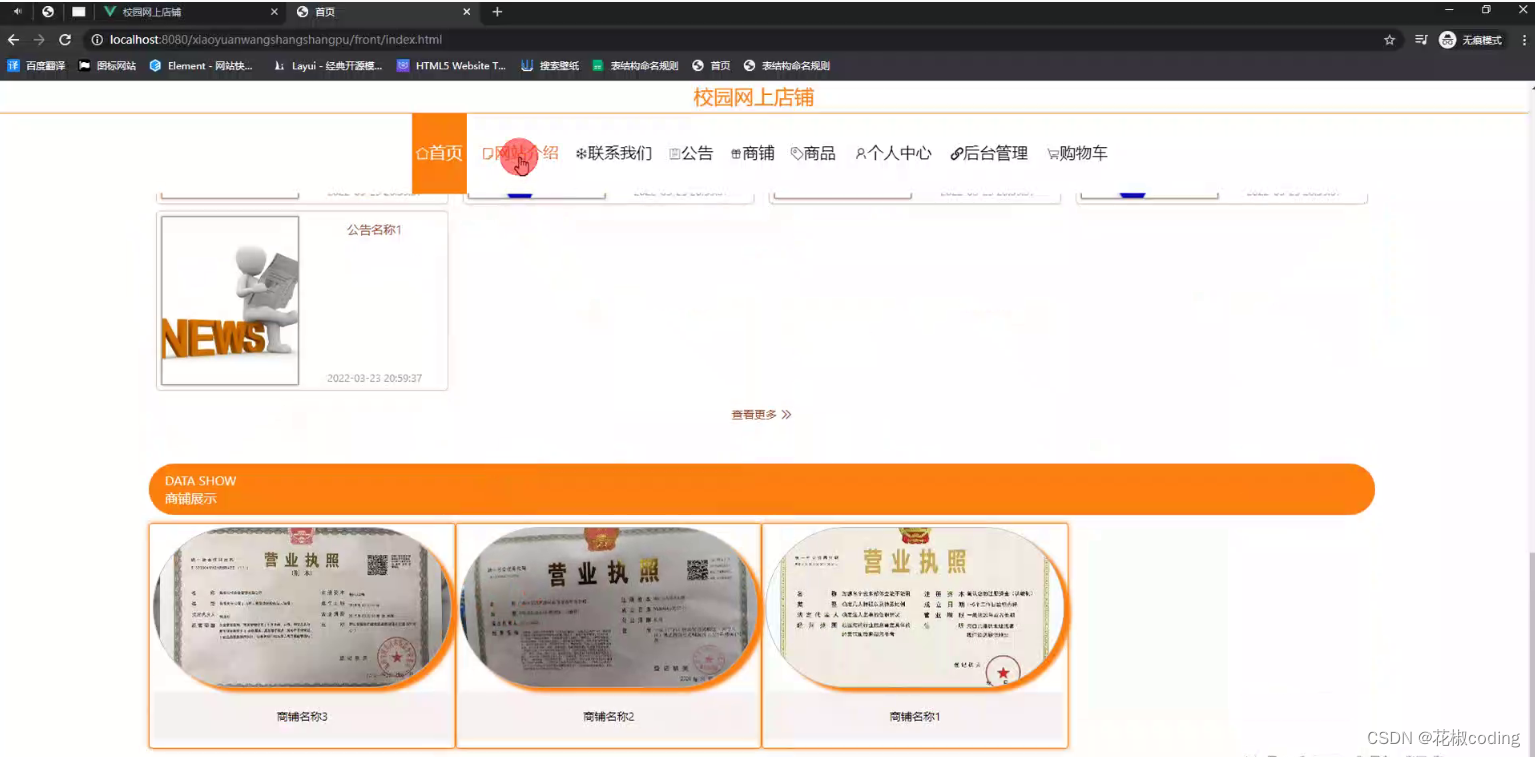Click the 查看更多 link
This screenshot has height=757, width=1535.
point(760,414)
